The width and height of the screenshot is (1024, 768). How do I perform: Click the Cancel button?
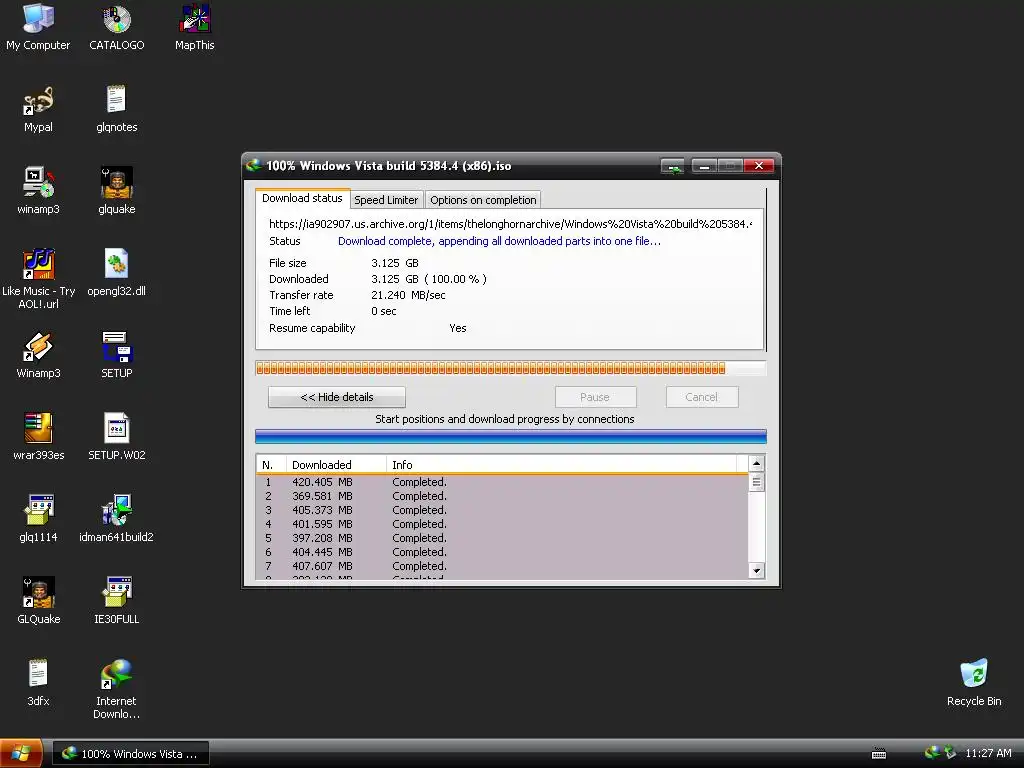tap(701, 397)
